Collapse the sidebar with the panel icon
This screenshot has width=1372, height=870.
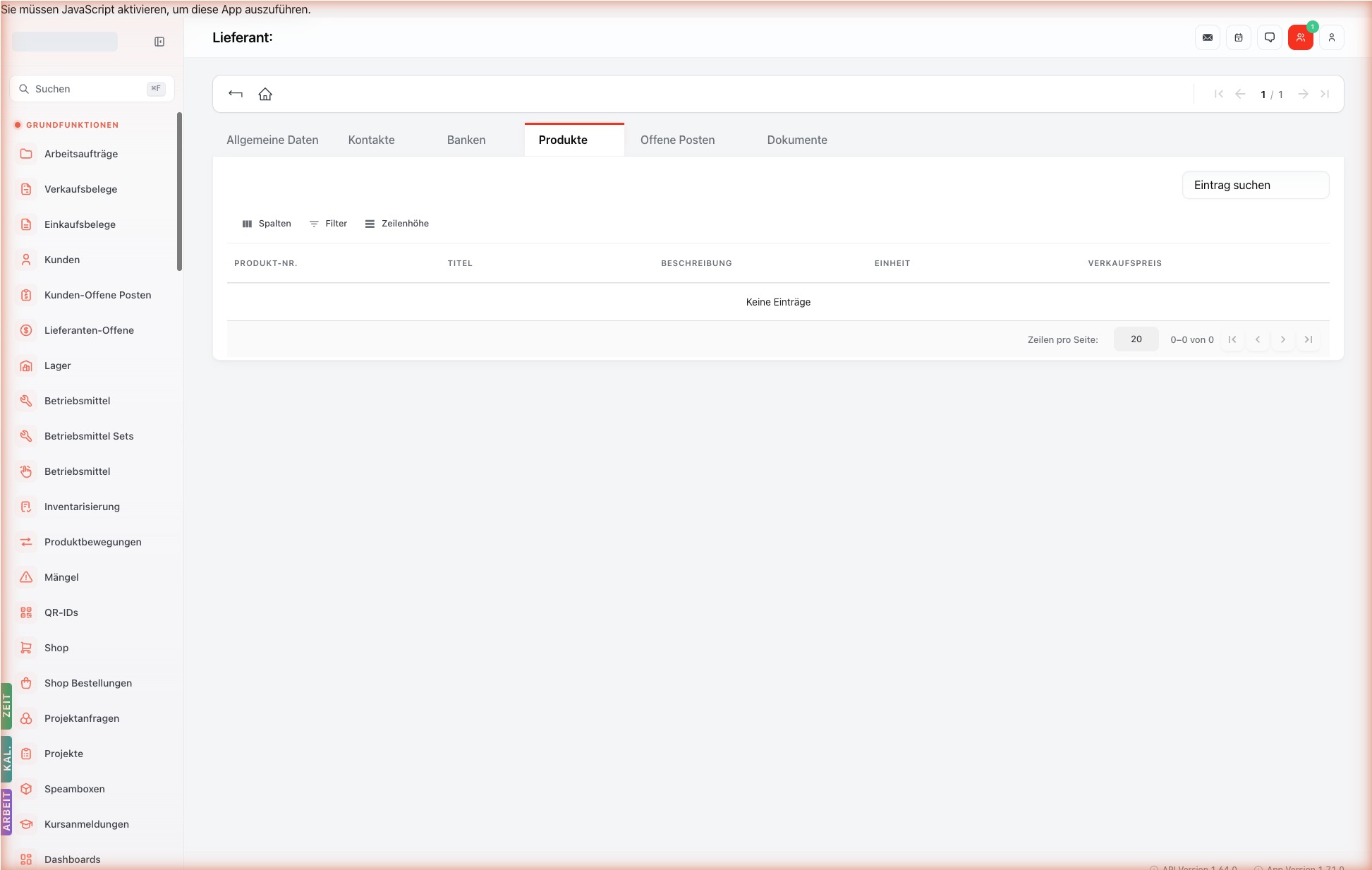click(159, 42)
